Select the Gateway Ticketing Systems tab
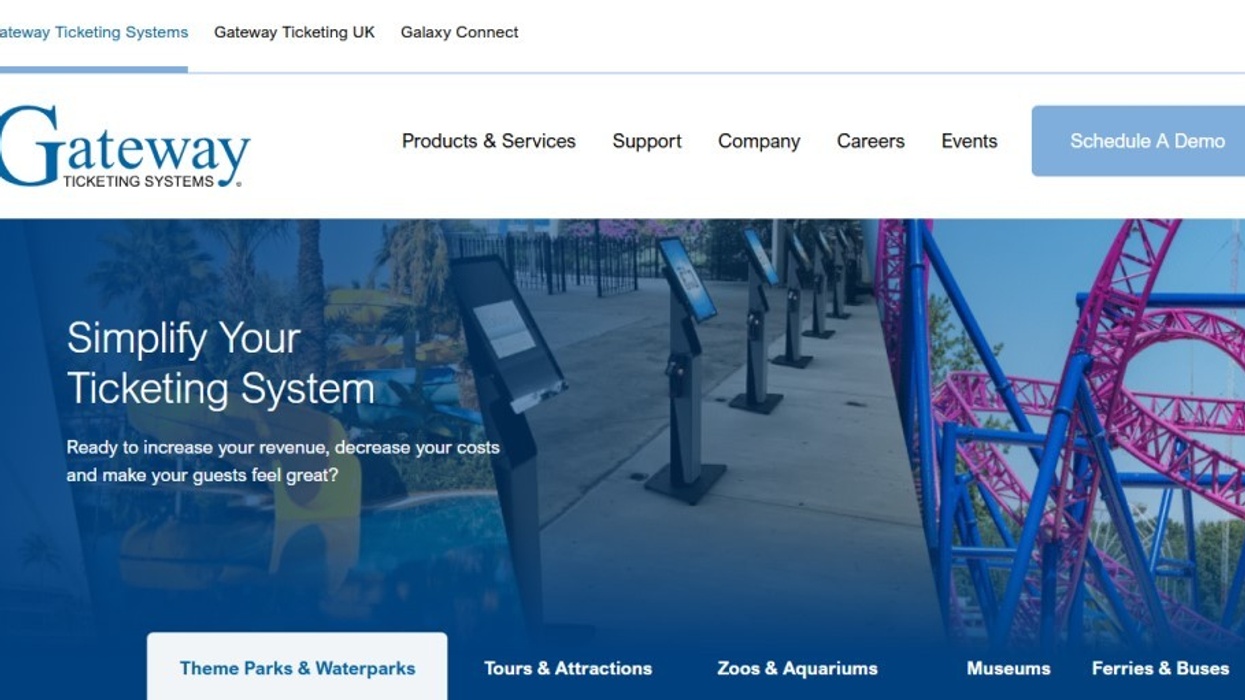 [93, 32]
